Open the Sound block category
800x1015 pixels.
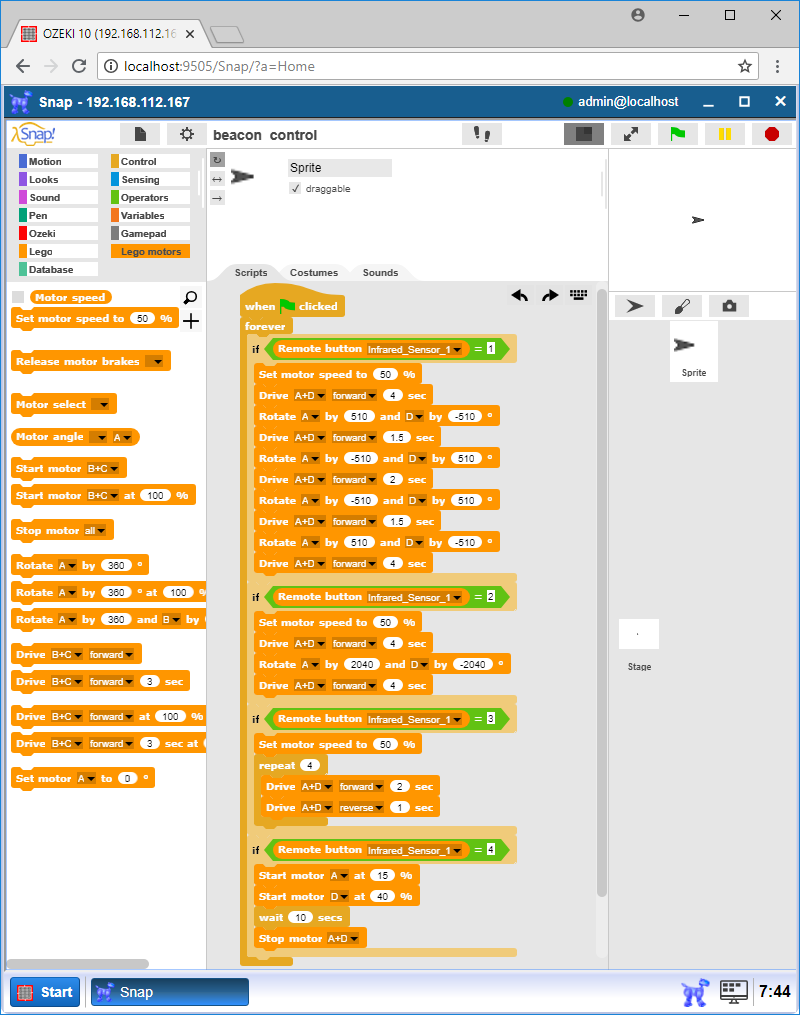(58, 197)
